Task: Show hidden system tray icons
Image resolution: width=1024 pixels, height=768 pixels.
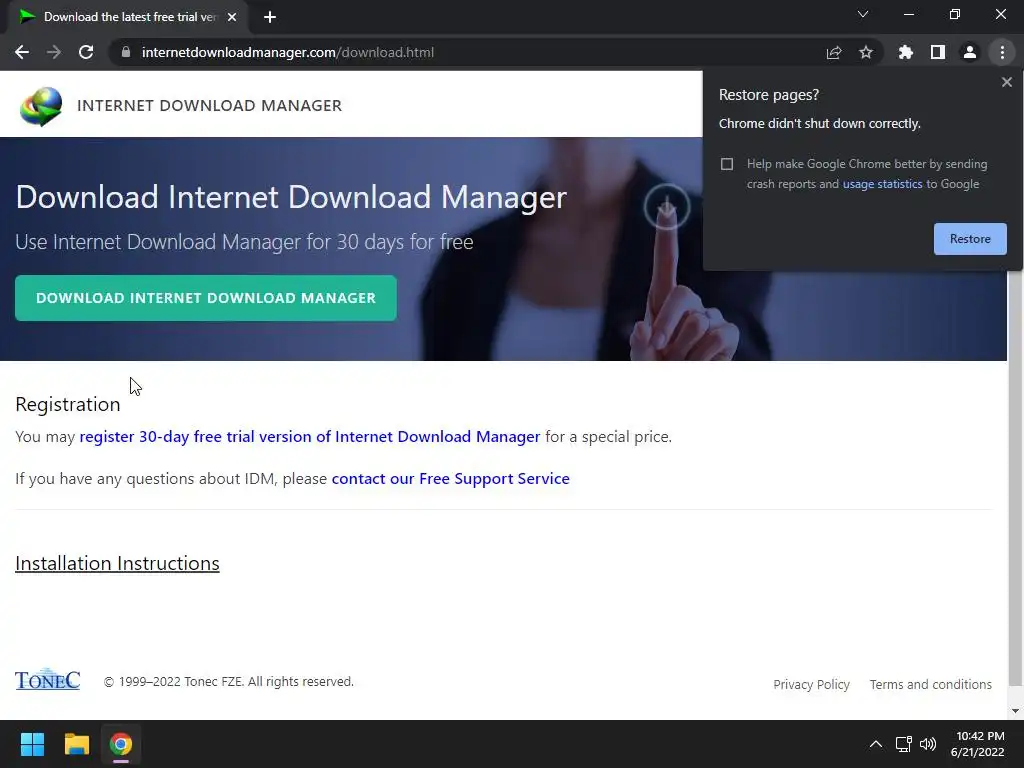Action: pyautogui.click(x=876, y=744)
